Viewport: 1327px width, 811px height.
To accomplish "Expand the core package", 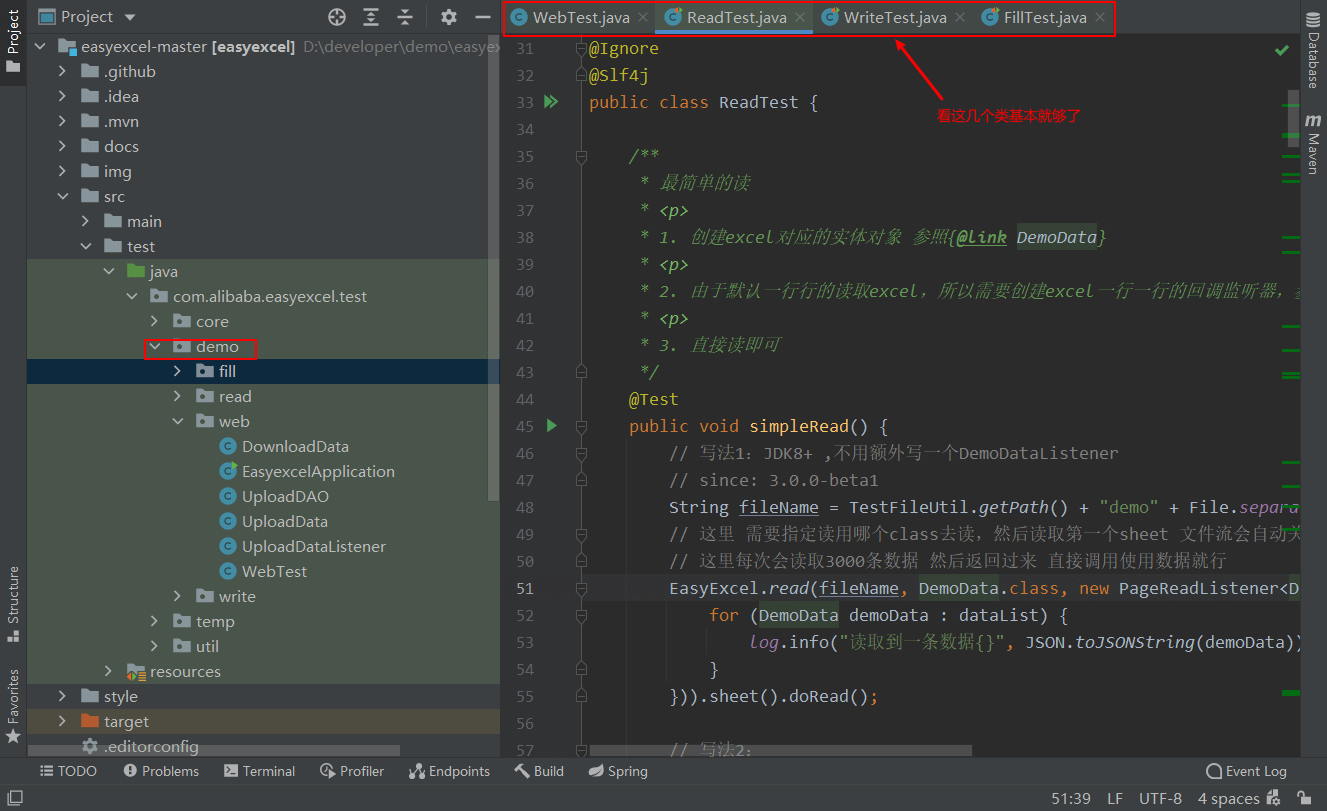I will (x=155, y=321).
